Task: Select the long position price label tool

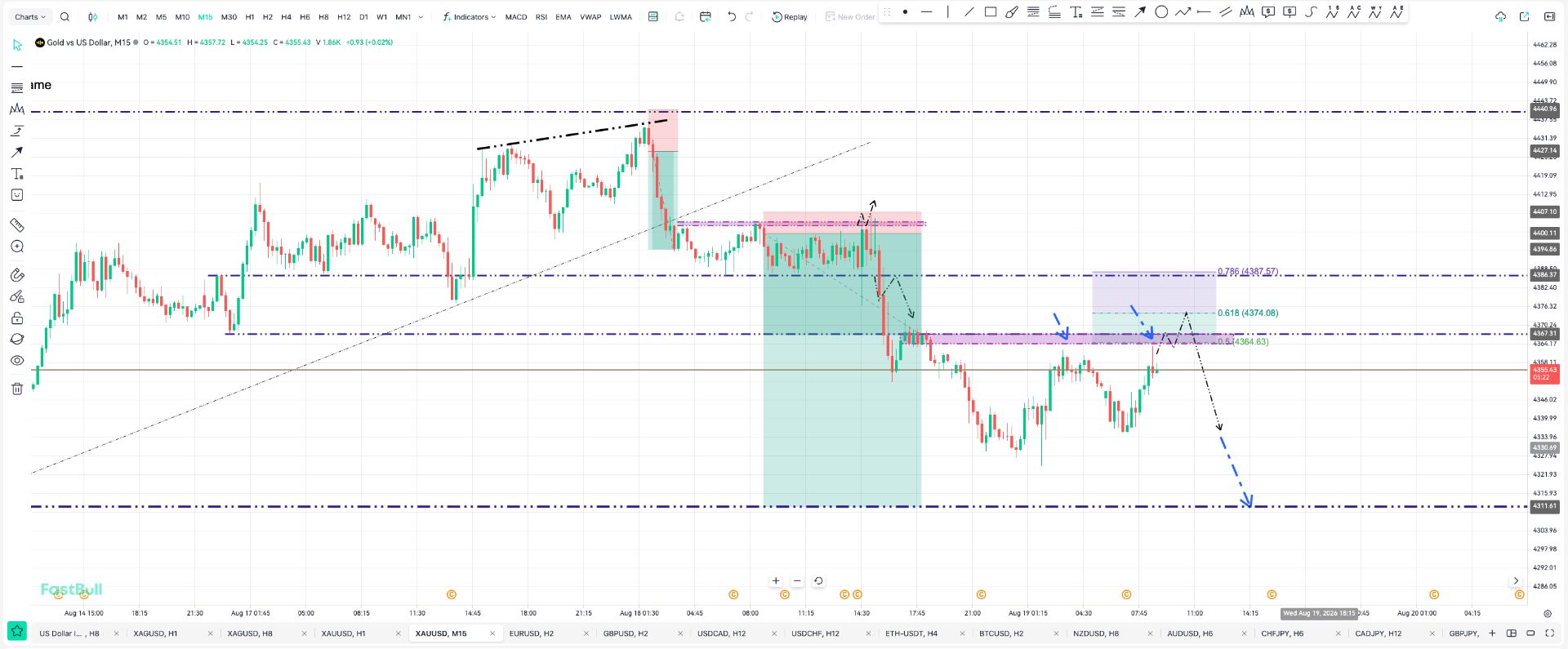Action: click(1268, 12)
